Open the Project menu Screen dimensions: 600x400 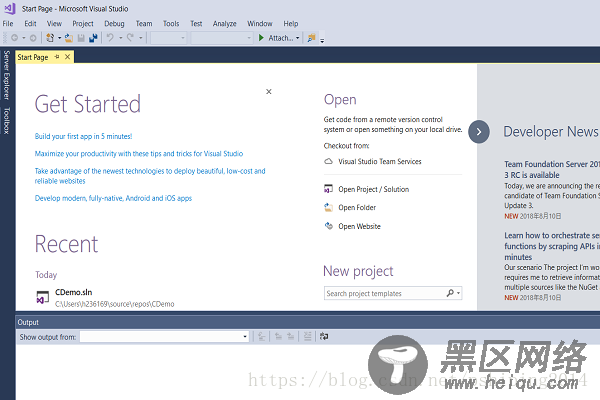coord(83,24)
